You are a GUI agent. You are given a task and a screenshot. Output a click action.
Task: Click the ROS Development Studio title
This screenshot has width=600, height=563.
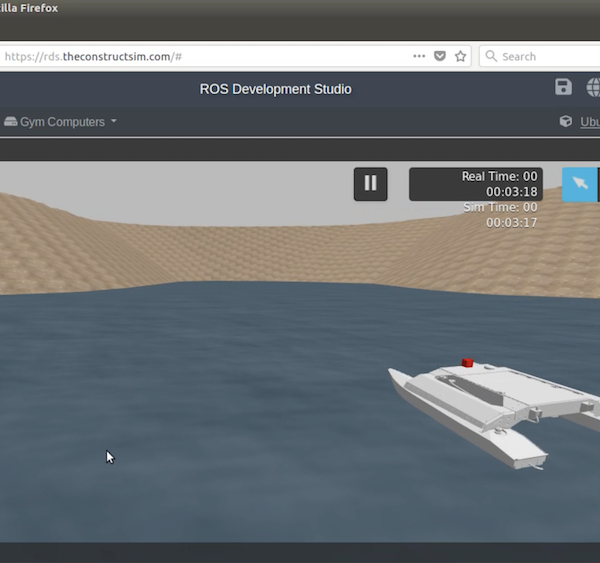click(276, 89)
